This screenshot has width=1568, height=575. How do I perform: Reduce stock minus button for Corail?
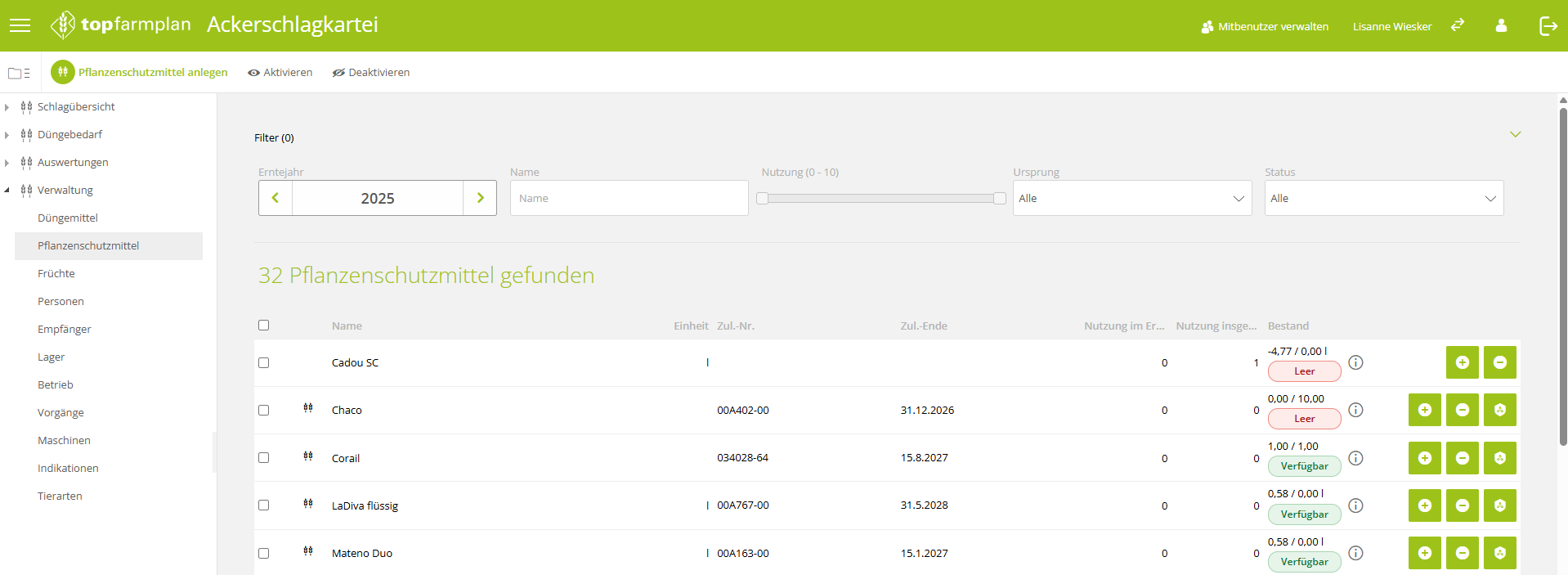(x=1463, y=458)
